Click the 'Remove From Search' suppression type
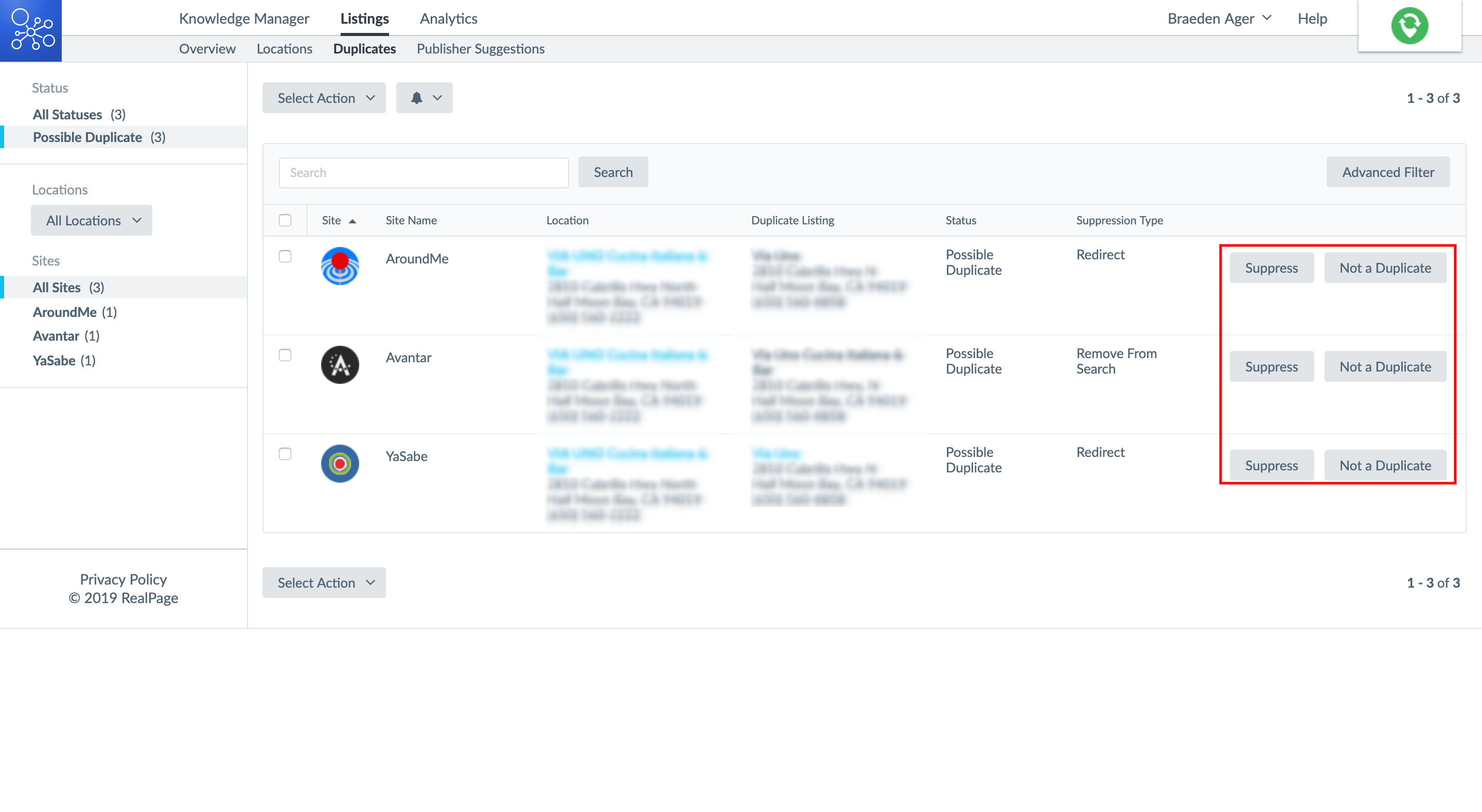 click(x=1116, y=361)
